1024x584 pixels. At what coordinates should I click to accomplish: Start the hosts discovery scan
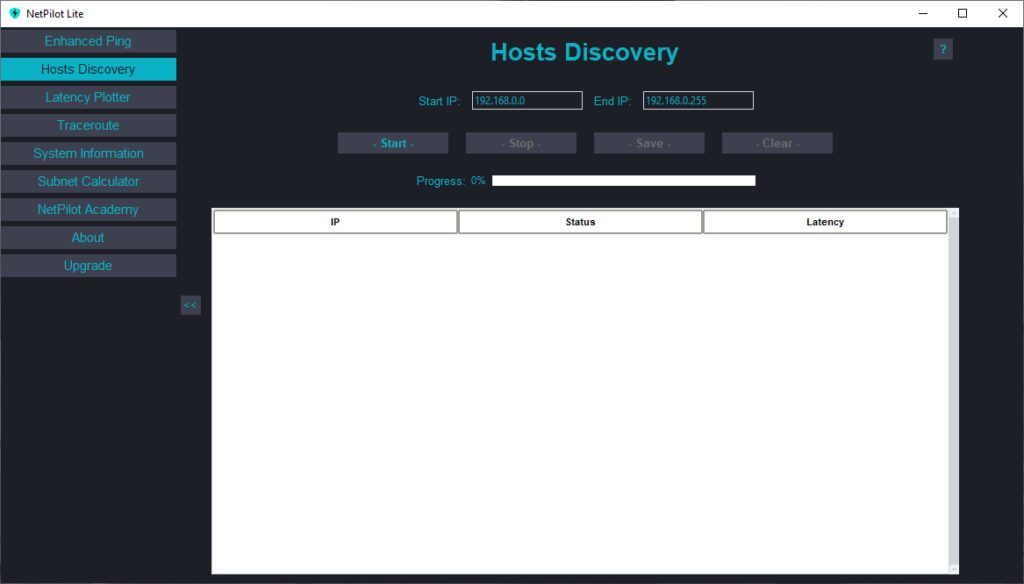tap(393, 143)
